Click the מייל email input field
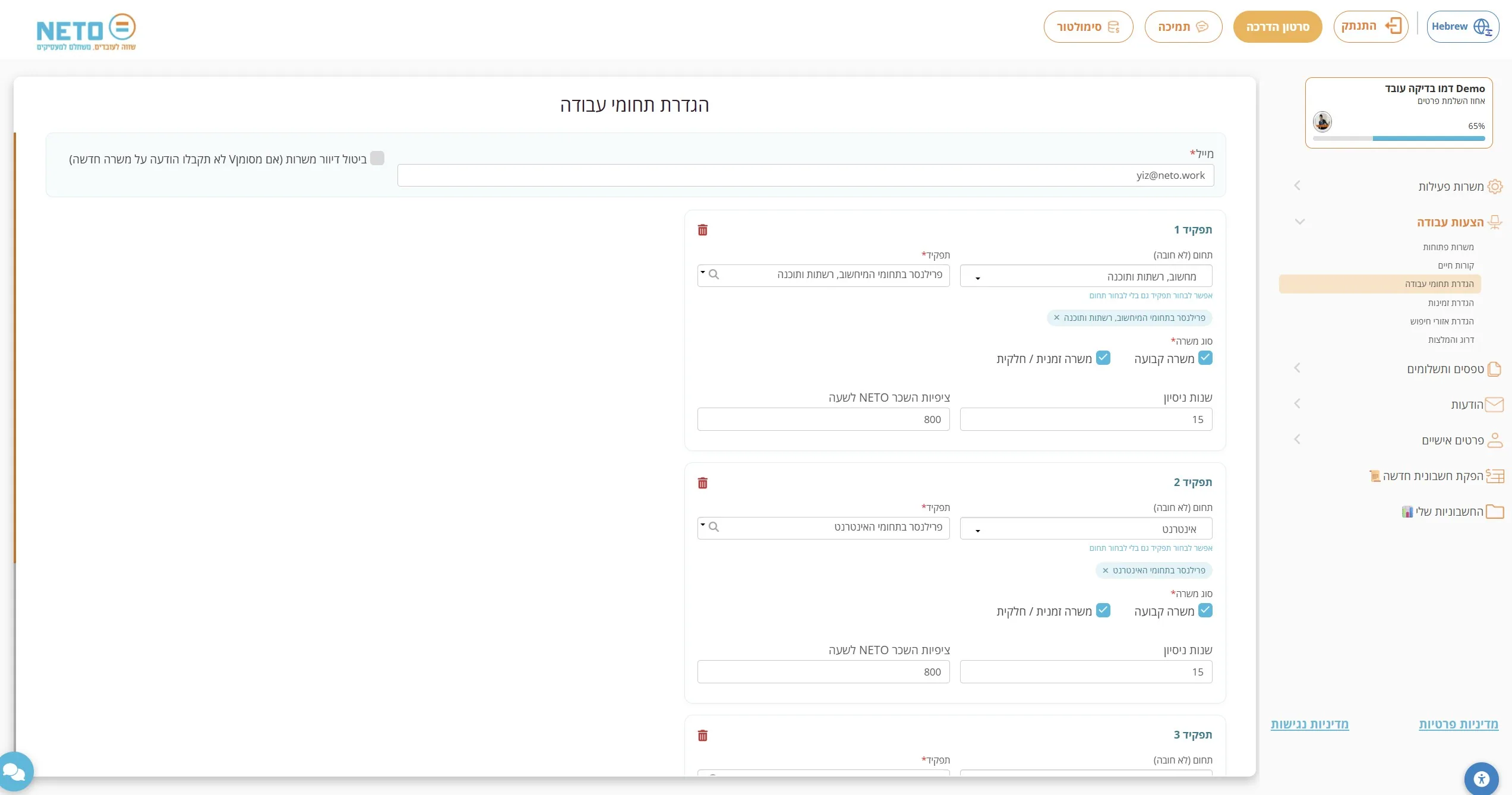 [x=806, y=175]
